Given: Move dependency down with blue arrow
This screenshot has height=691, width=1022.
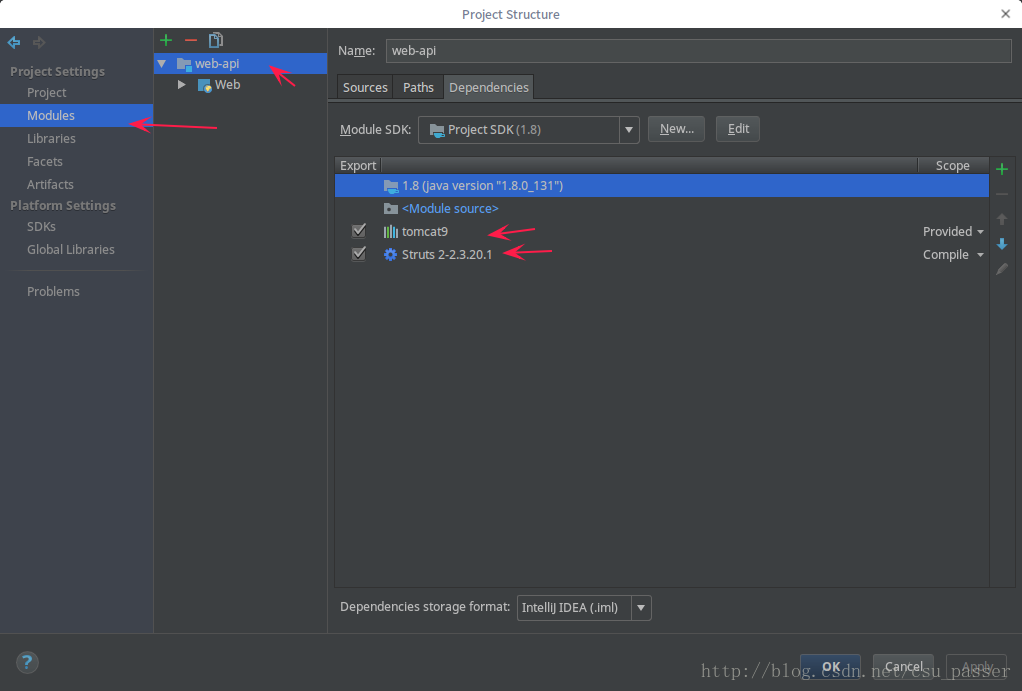Looking at the screenshot, I should (1002, 244).
